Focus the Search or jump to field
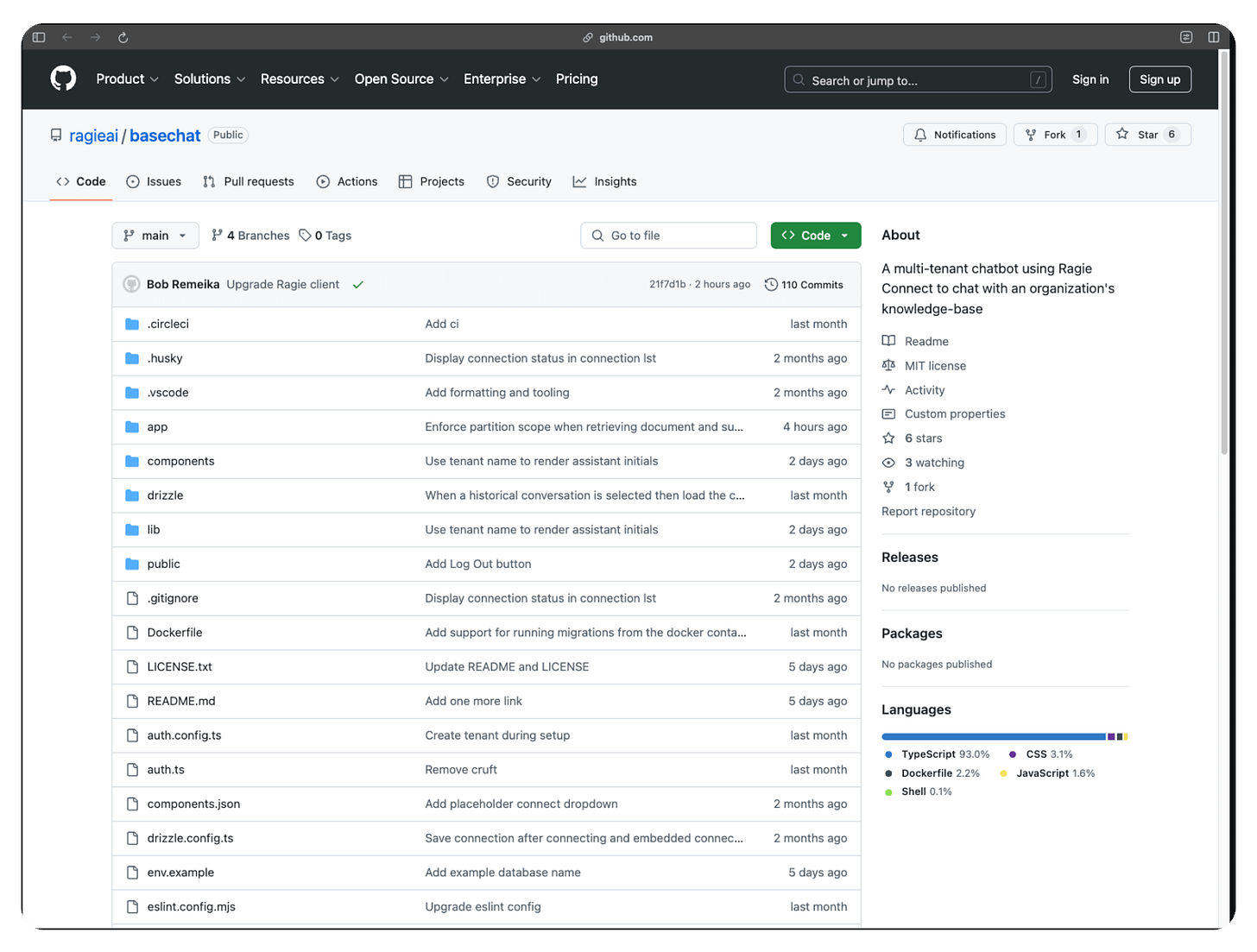1257x952 pixels. point(918,79)
